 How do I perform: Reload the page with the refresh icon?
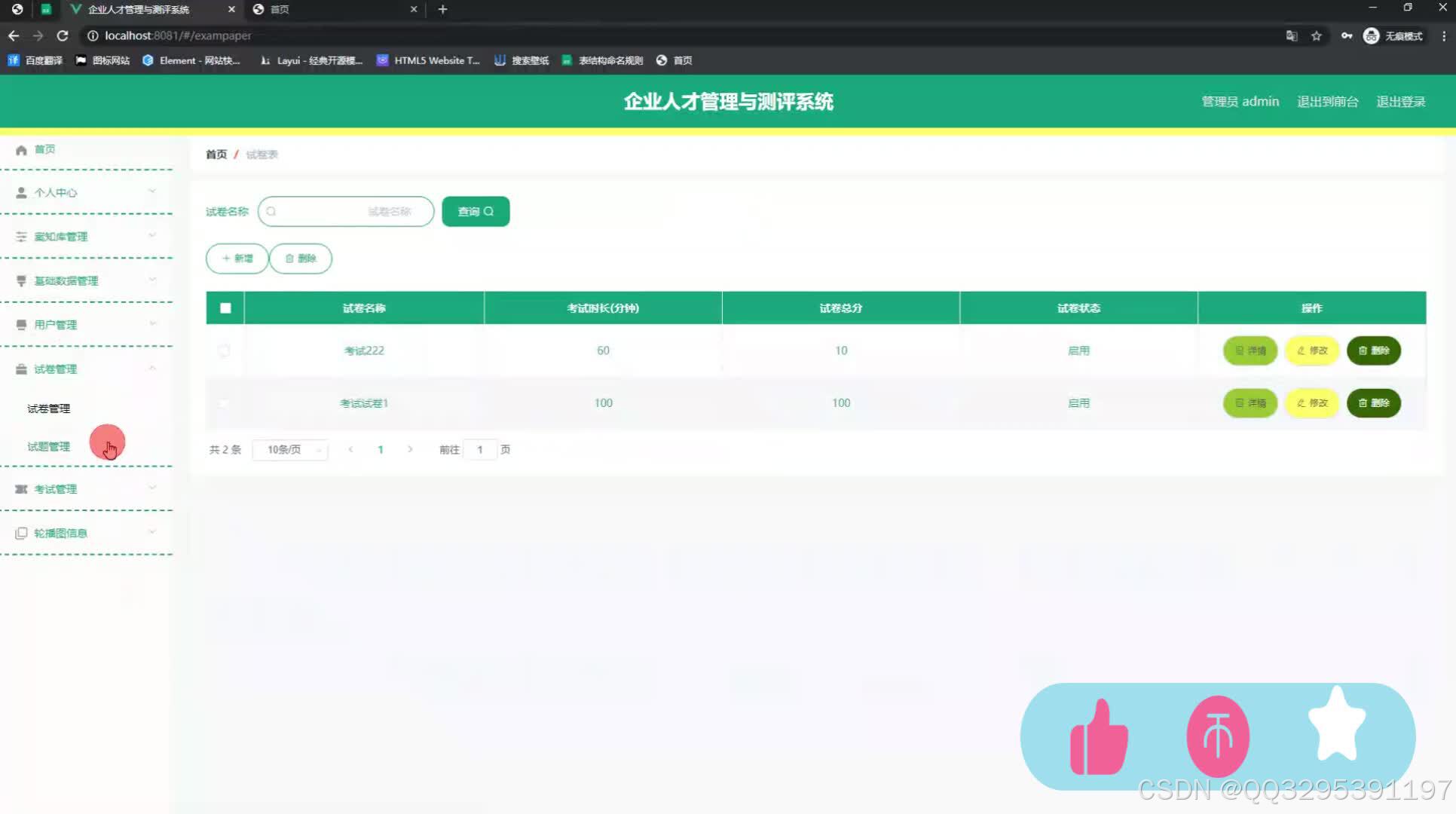(63, 35)
